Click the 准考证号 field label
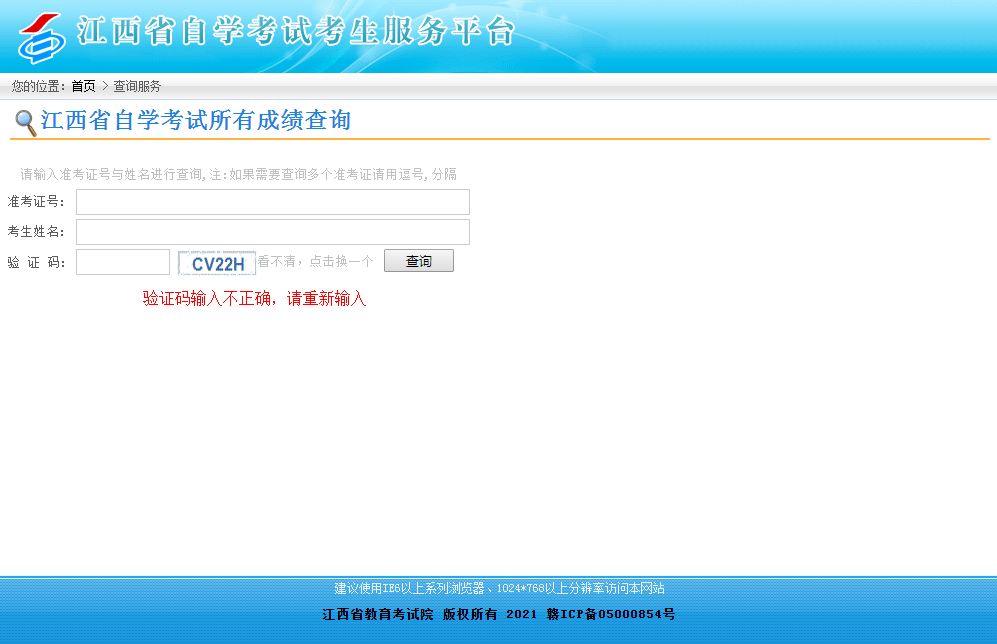This screenshot has height=644, width=997. coord(36,202)
